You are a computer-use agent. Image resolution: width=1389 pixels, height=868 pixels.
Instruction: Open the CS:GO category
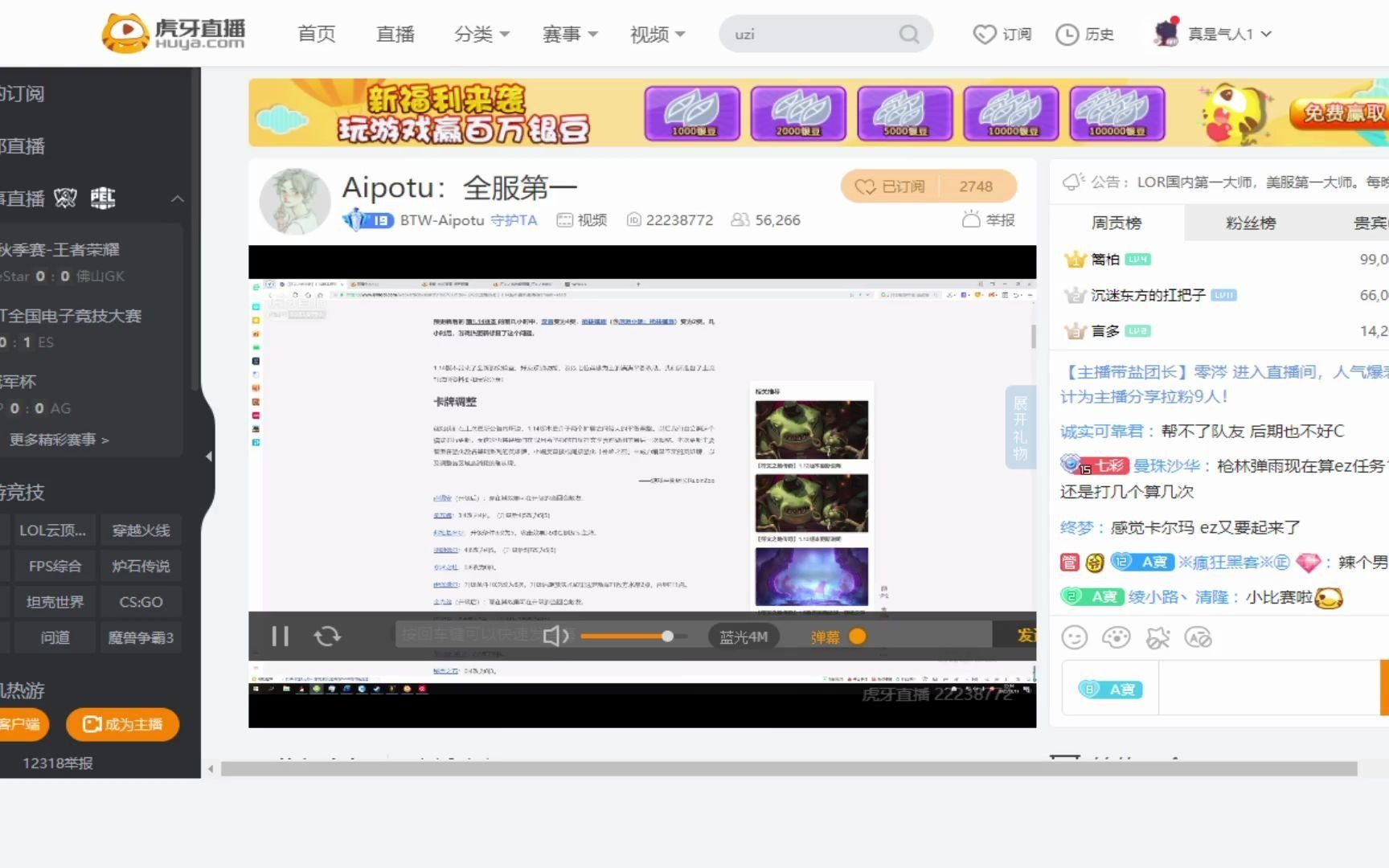point(141,602)
